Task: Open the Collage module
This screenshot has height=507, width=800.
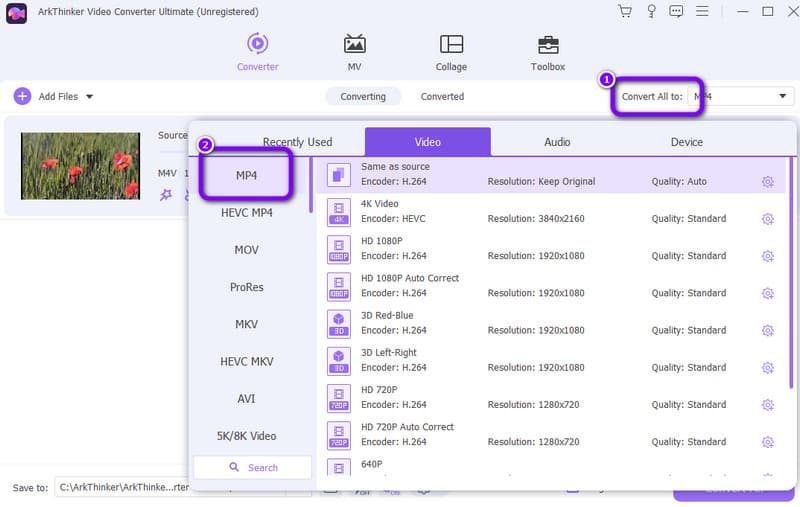Action: pyautogui.click(x=451, y=52)
